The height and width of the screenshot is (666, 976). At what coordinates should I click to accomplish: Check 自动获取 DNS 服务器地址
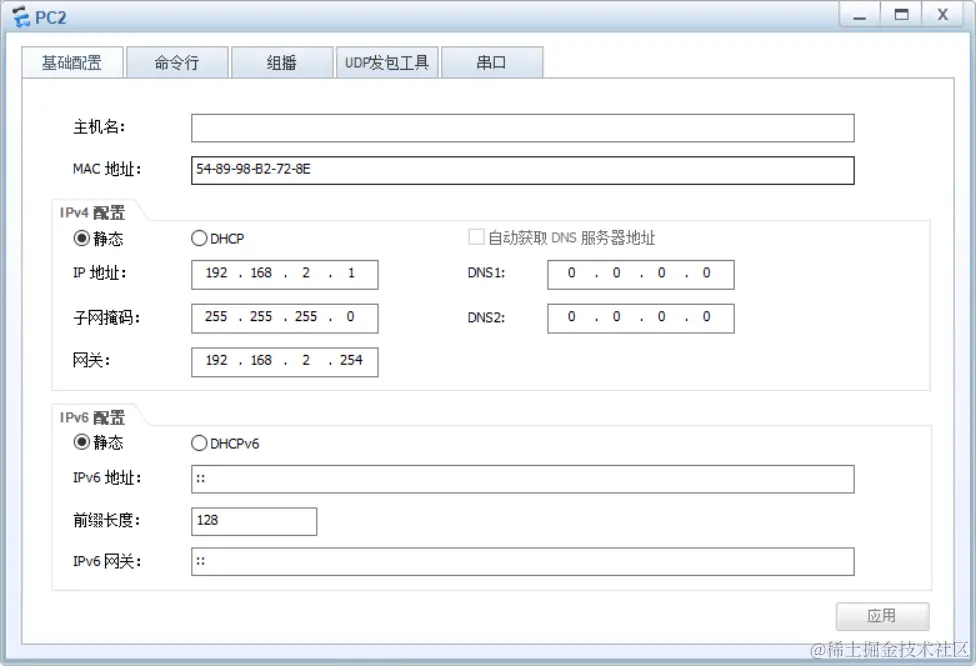point(476,235)
